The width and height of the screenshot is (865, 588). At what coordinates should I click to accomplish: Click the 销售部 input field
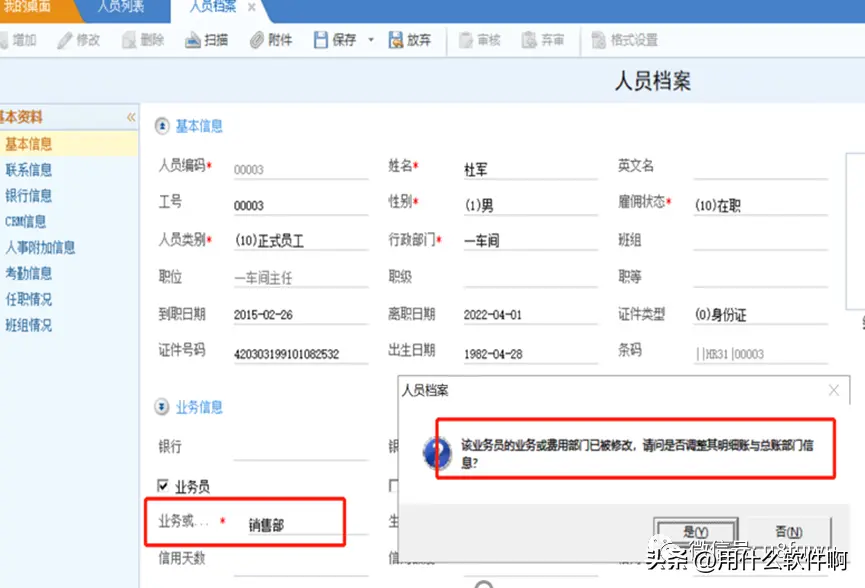click(290, 522)
